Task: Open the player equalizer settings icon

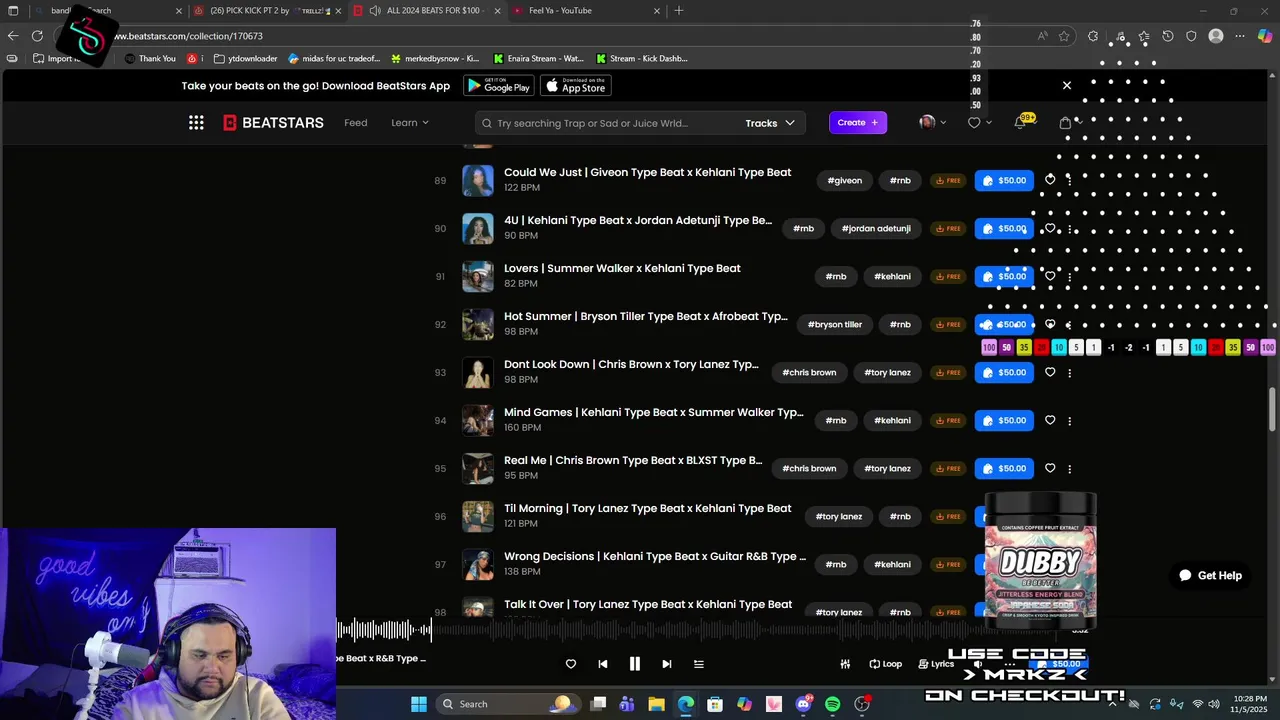Action: pyautogui.click(x=845, y=664)
